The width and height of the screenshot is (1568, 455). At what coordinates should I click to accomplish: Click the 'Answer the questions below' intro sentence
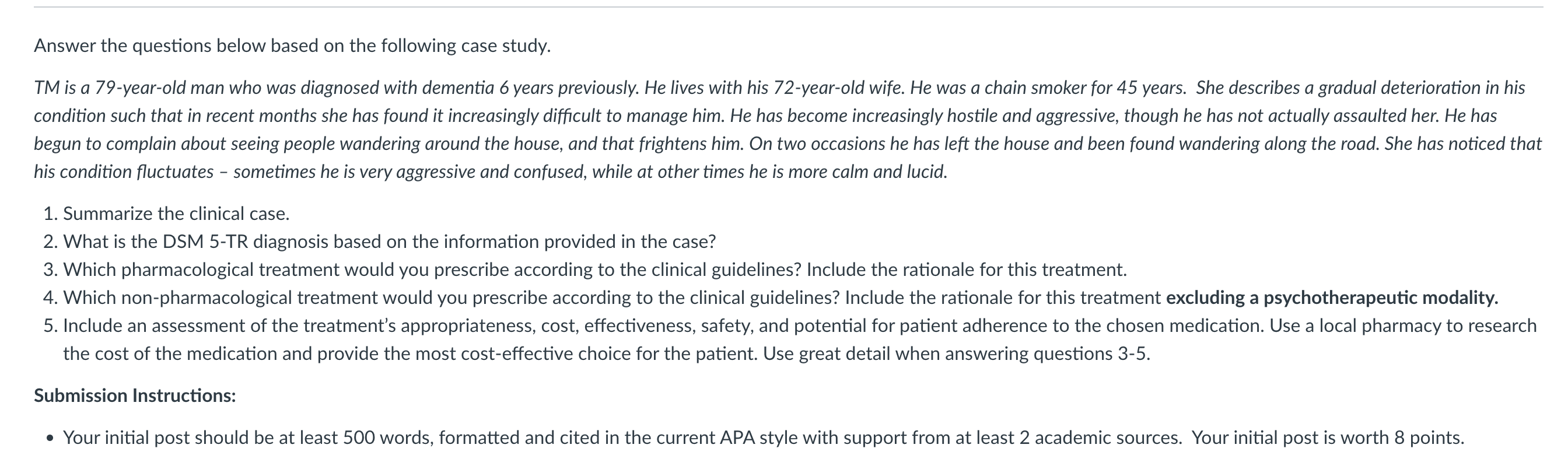point(292,45)
